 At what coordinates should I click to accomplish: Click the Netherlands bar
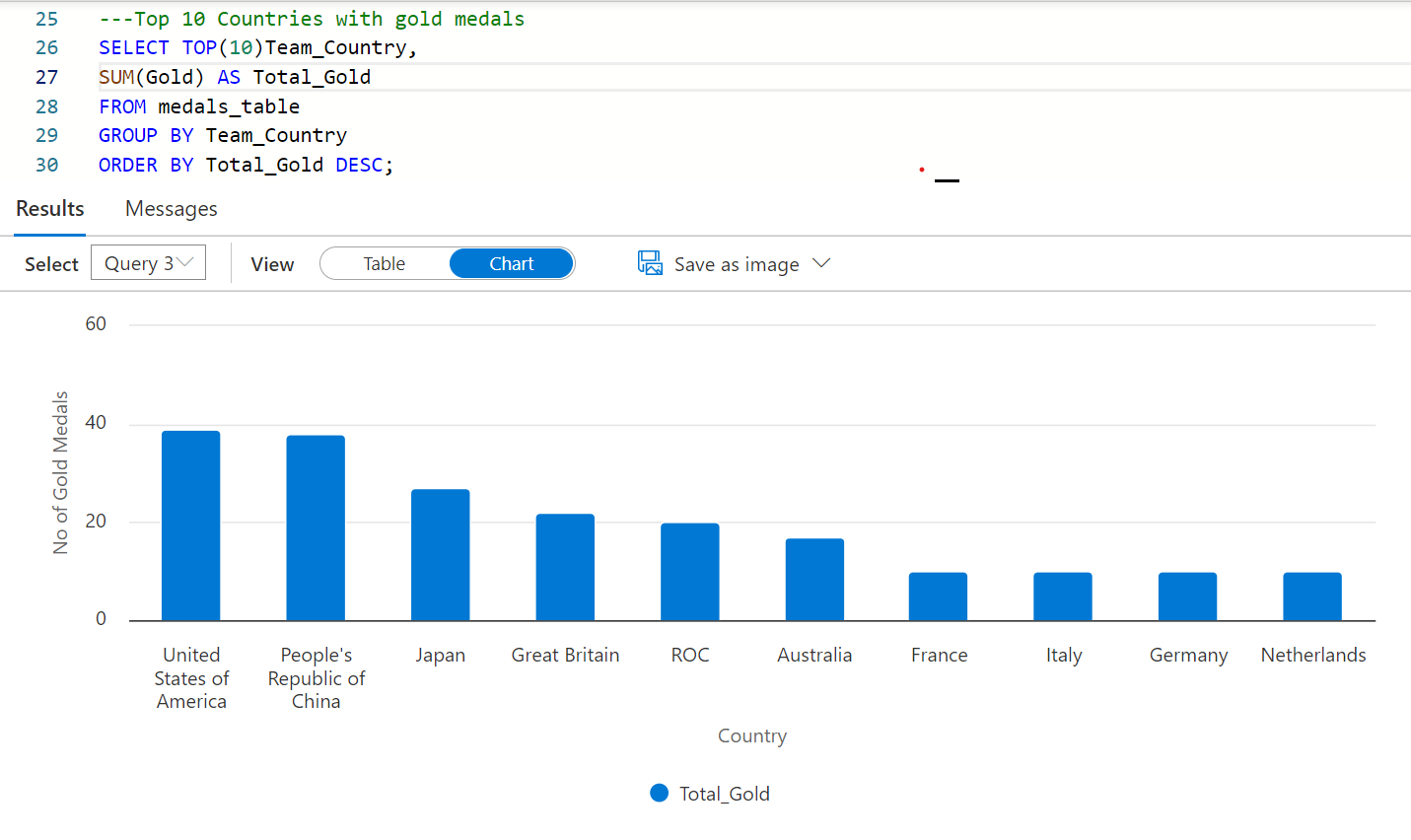click(1312, 596)
